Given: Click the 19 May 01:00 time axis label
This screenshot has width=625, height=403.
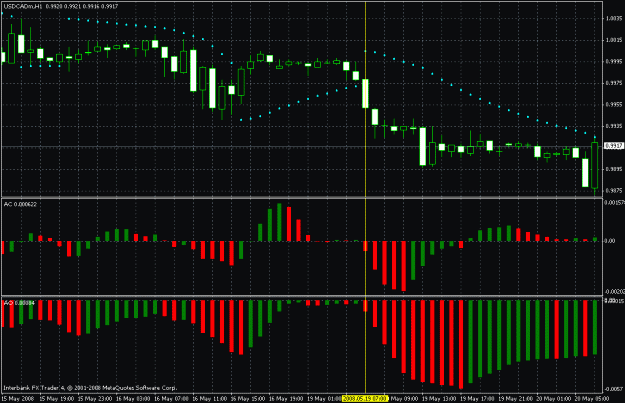Looking at the screenshot, I should (x=324, y=399).
